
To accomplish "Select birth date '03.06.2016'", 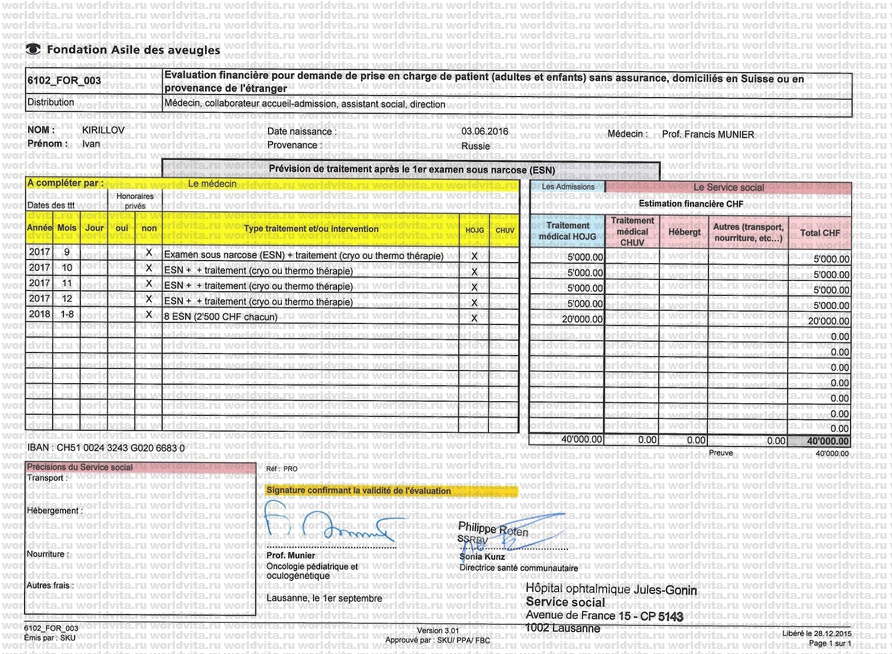I will click(x=485, y=131).
